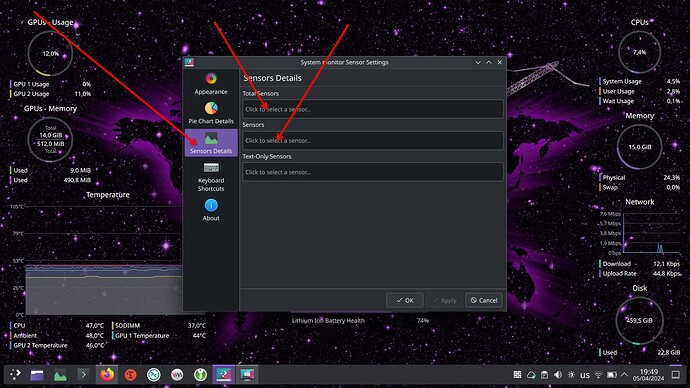Open the grid tray icon
The width and height of the screenshot is (690, 388).
click(518, 375)
